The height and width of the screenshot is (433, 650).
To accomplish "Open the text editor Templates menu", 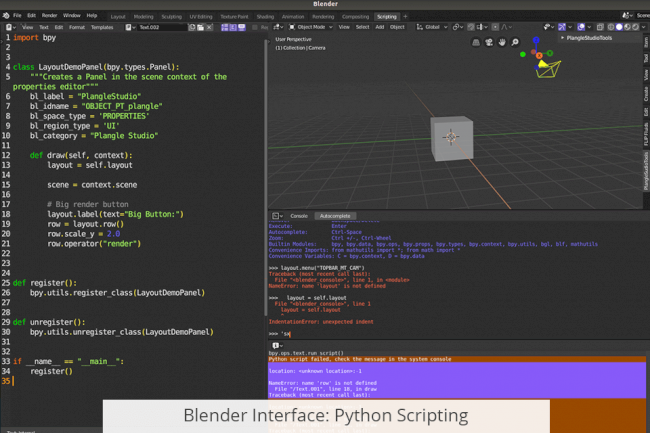I will click(102, 27).
